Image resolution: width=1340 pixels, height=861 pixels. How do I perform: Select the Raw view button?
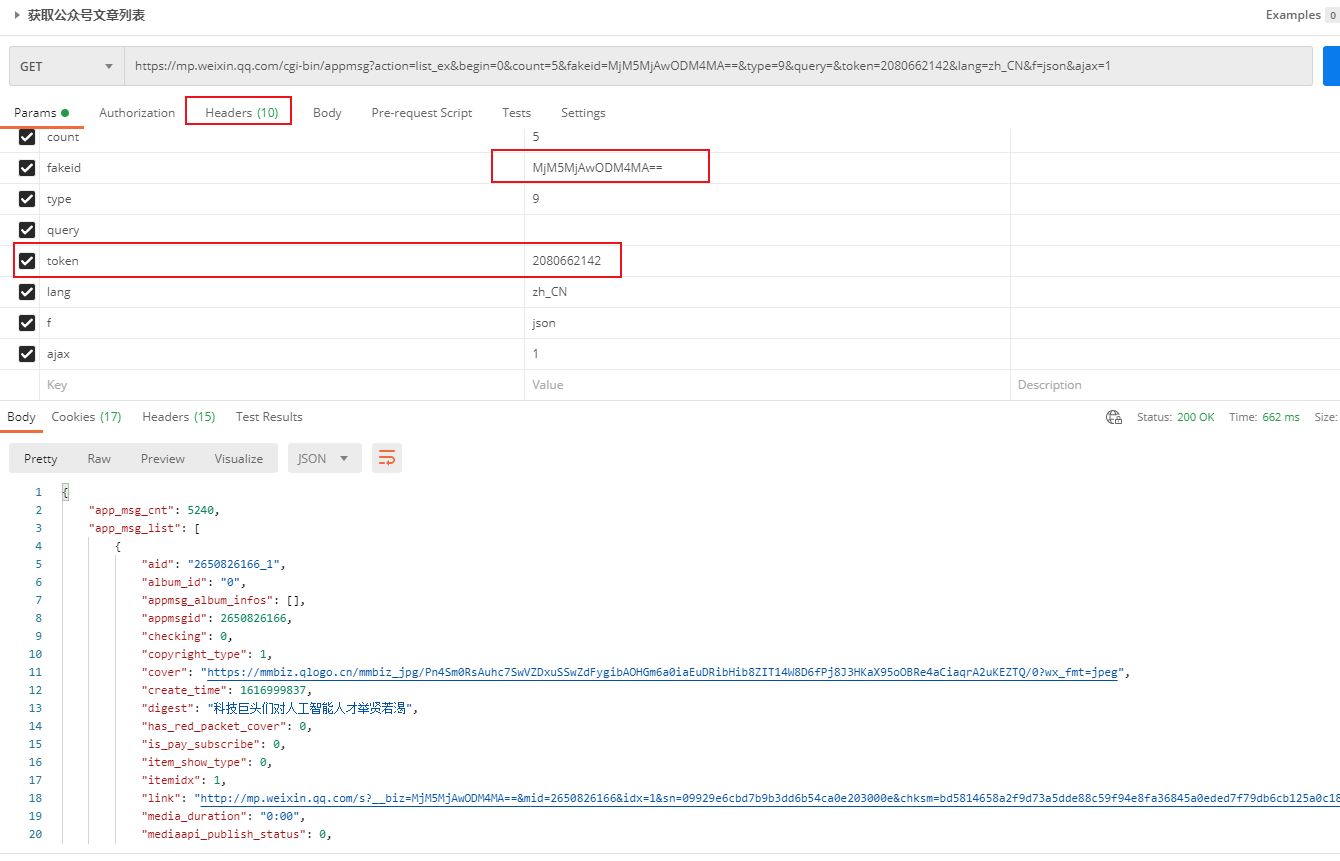click(x=99, y=459)
